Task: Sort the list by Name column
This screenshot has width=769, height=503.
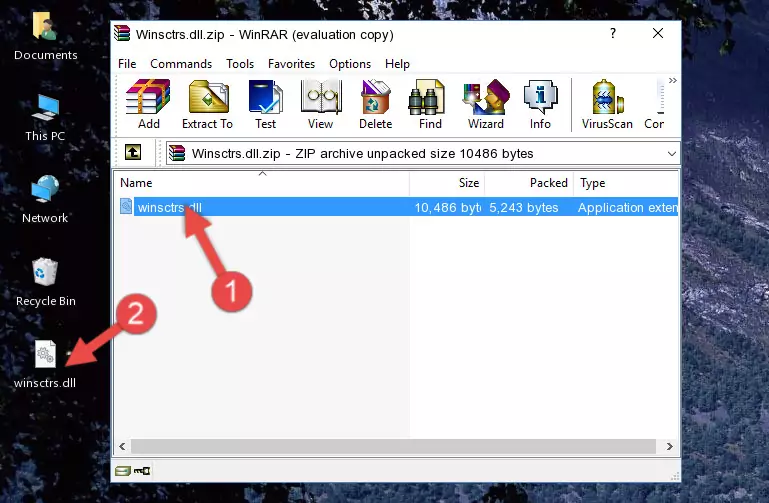Action: point(262,183)
